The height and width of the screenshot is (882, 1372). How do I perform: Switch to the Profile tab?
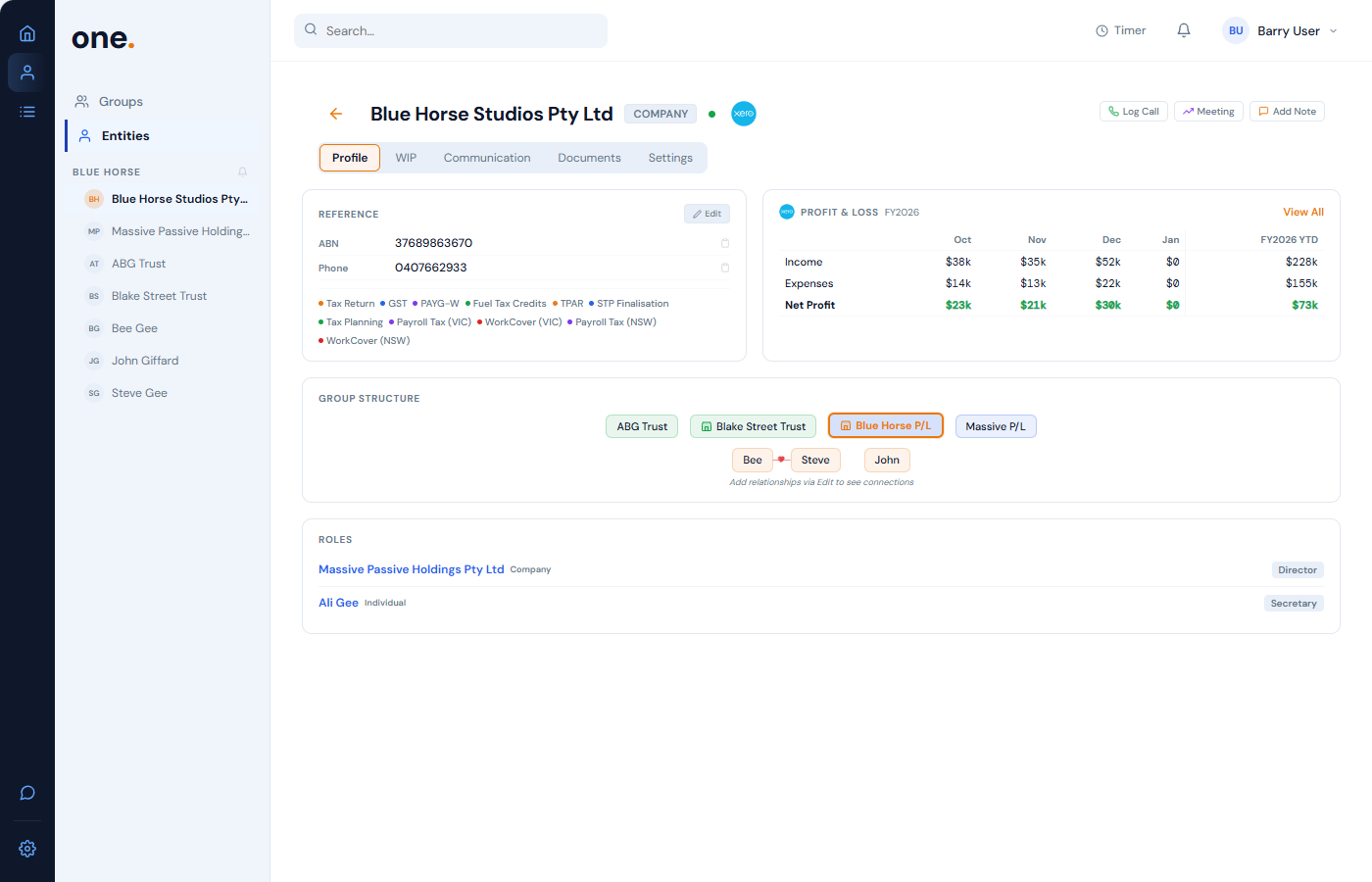350,158
